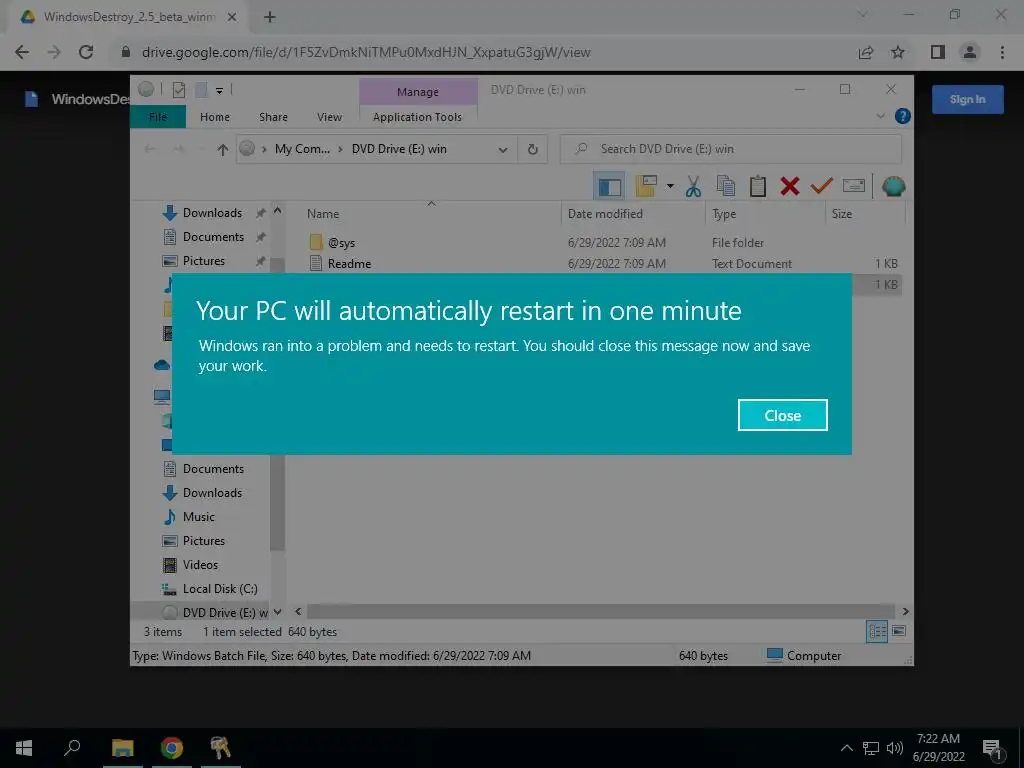The height and width of the screenshot is (768, 1024).
Task: Open Chrome side panel icon
Action: (938, 52)
